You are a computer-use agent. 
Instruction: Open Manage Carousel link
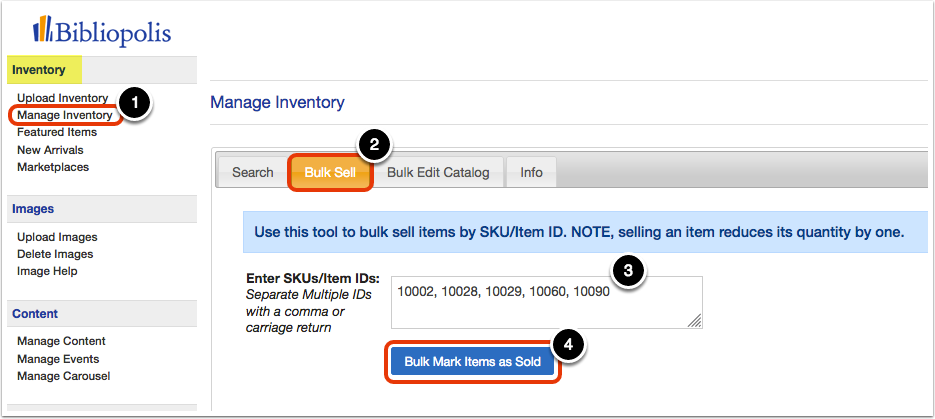coord(63,376)
